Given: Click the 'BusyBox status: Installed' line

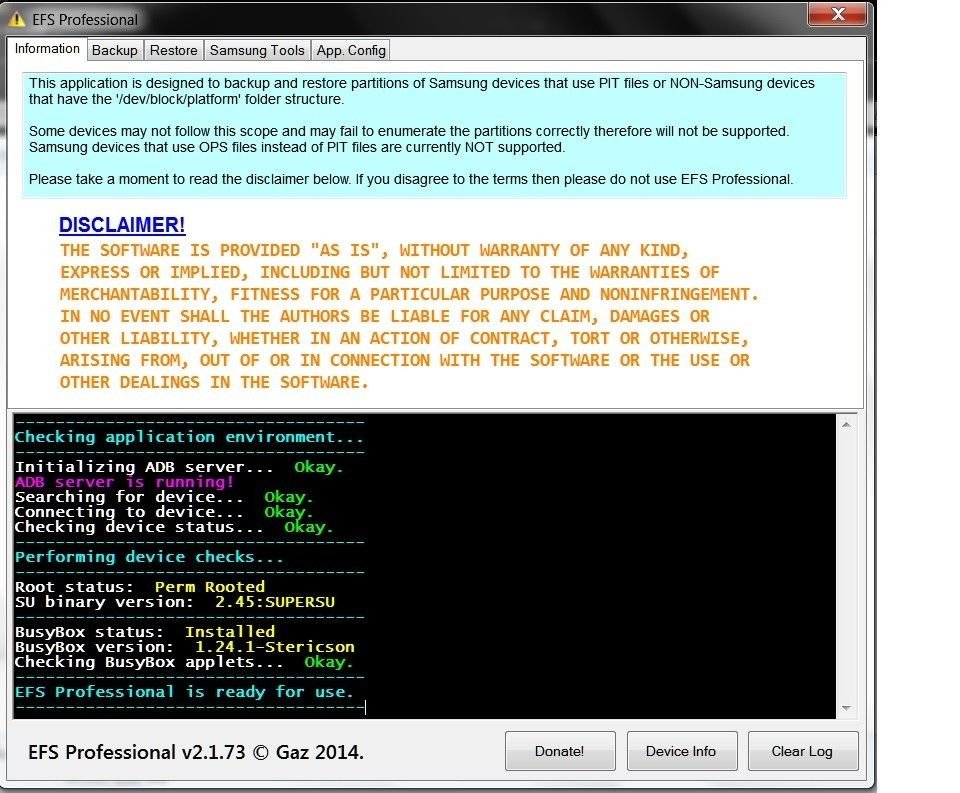Looking at the screenshot, I should [x=145, y=632].
